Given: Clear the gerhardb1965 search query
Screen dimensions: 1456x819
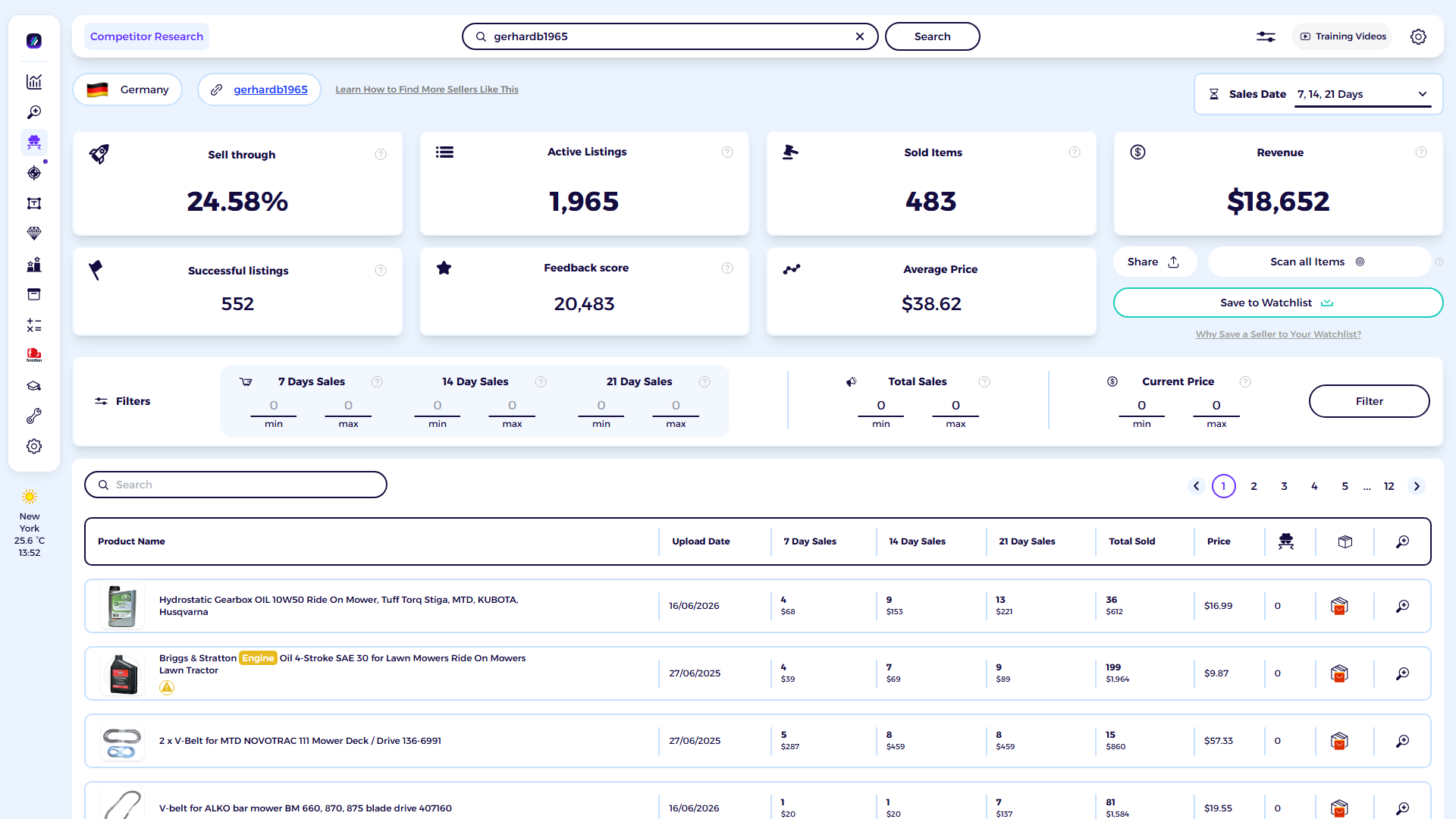Looking at the screenshot, I should (x=860, y=36).
